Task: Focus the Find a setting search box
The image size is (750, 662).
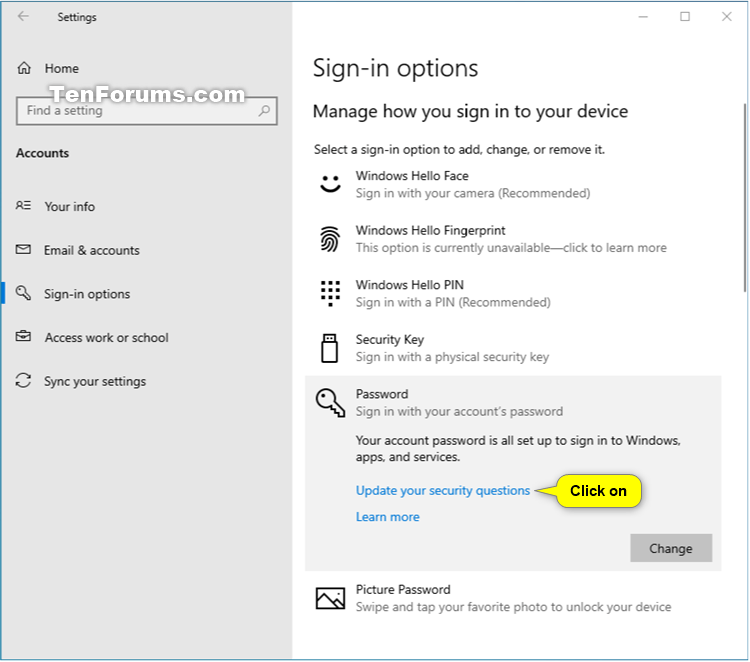Action: (146, 111)
